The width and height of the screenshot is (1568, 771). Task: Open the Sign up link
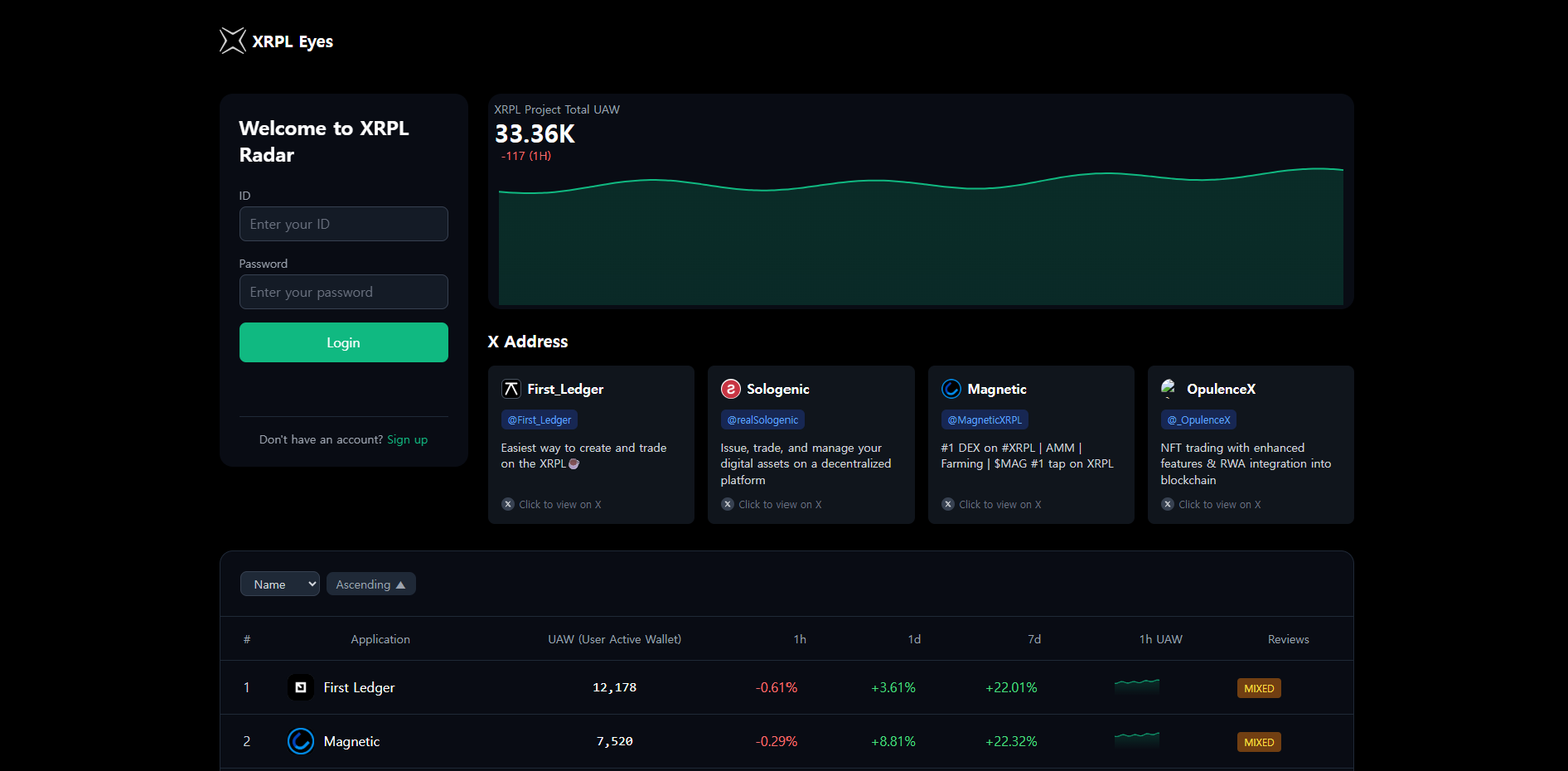click(408, 439)
